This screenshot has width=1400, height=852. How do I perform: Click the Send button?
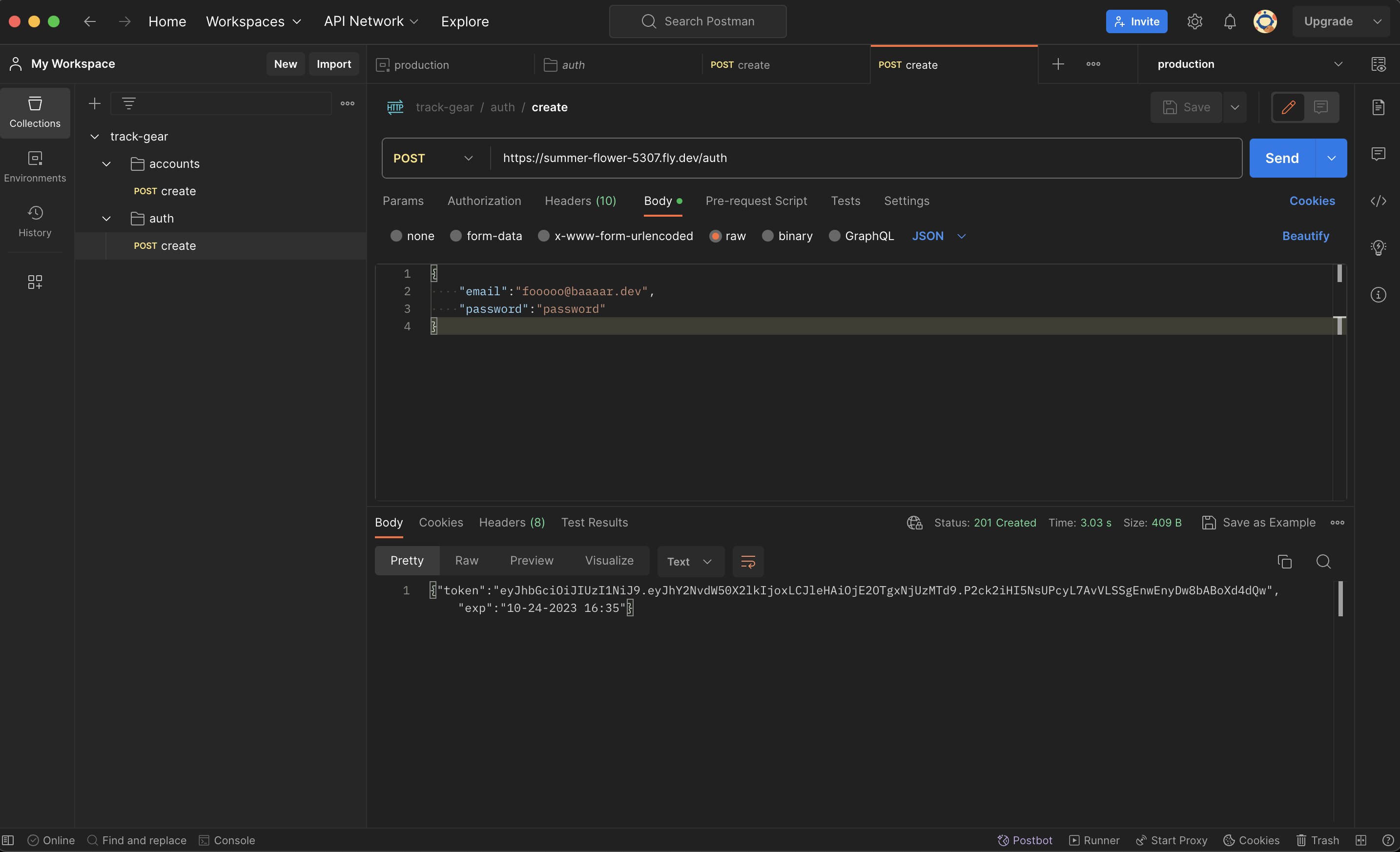pyautogui.click(x=1282, y=158)
